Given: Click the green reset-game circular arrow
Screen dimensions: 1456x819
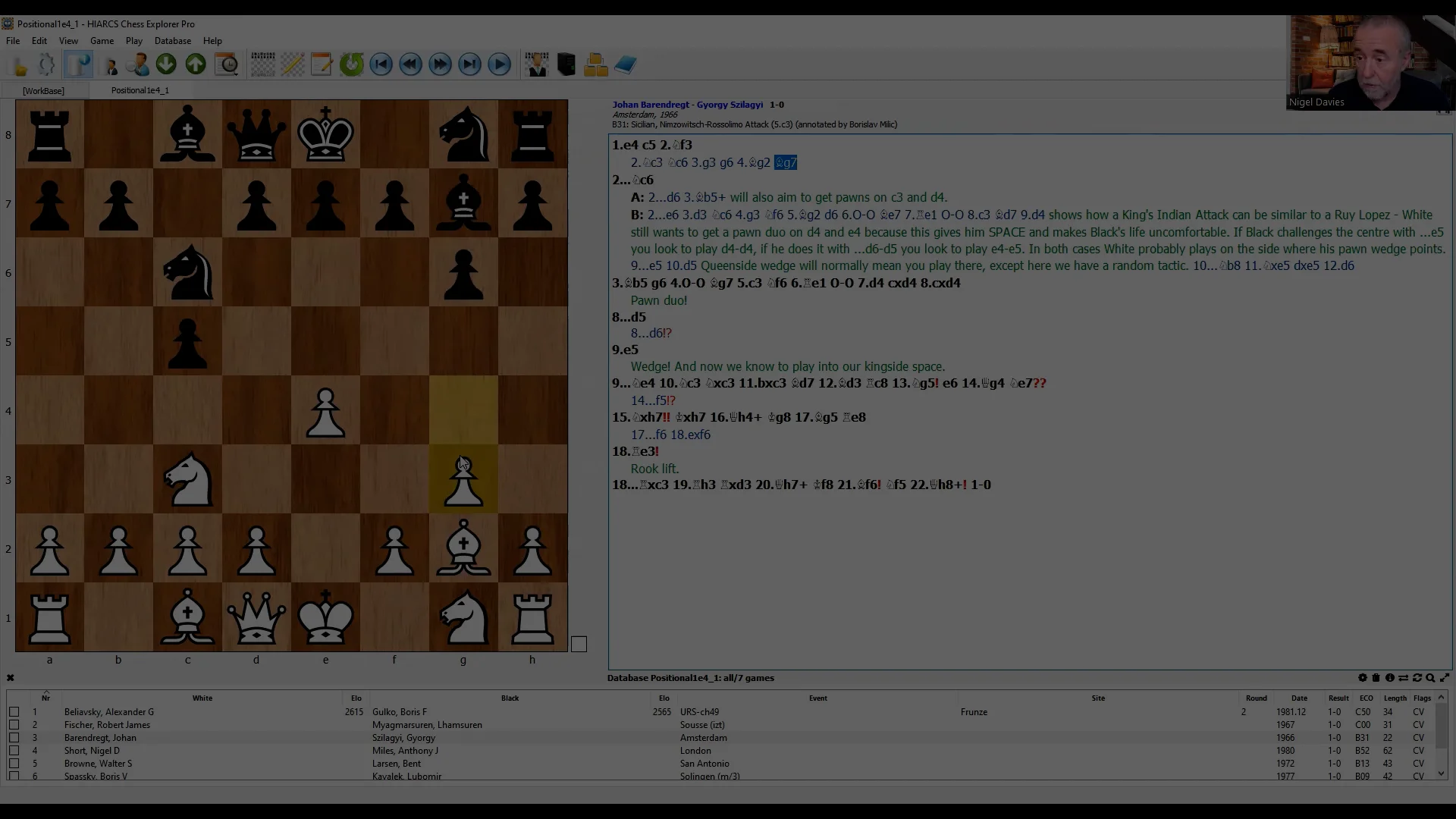Looking at the screenshot, I should (x=352, y=64).
